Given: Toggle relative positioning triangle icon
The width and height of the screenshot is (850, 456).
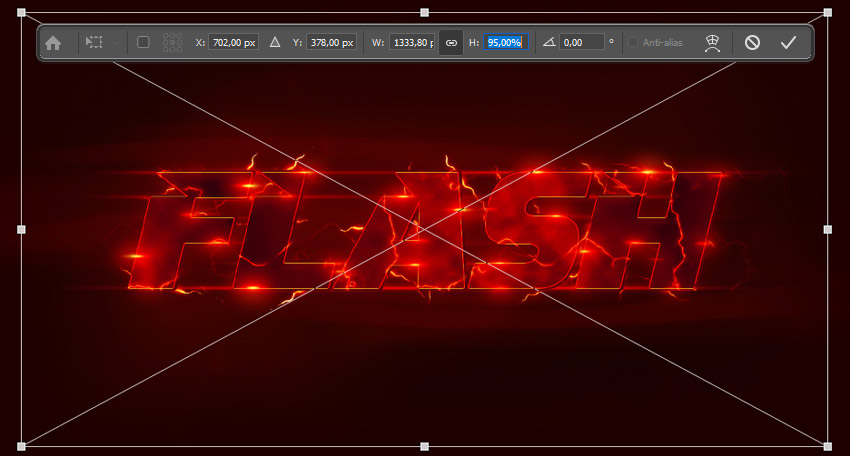Looking at the screenshot, I should [275, 42].
